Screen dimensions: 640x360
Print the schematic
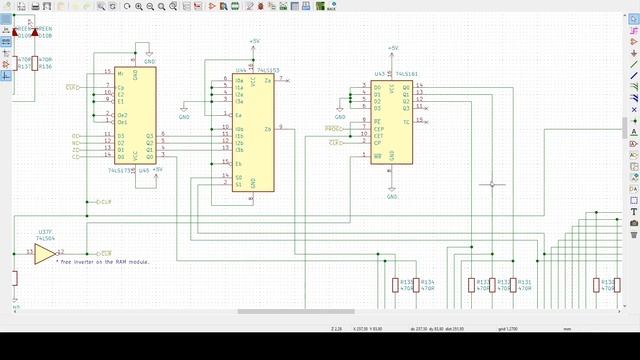coord(35,6)
